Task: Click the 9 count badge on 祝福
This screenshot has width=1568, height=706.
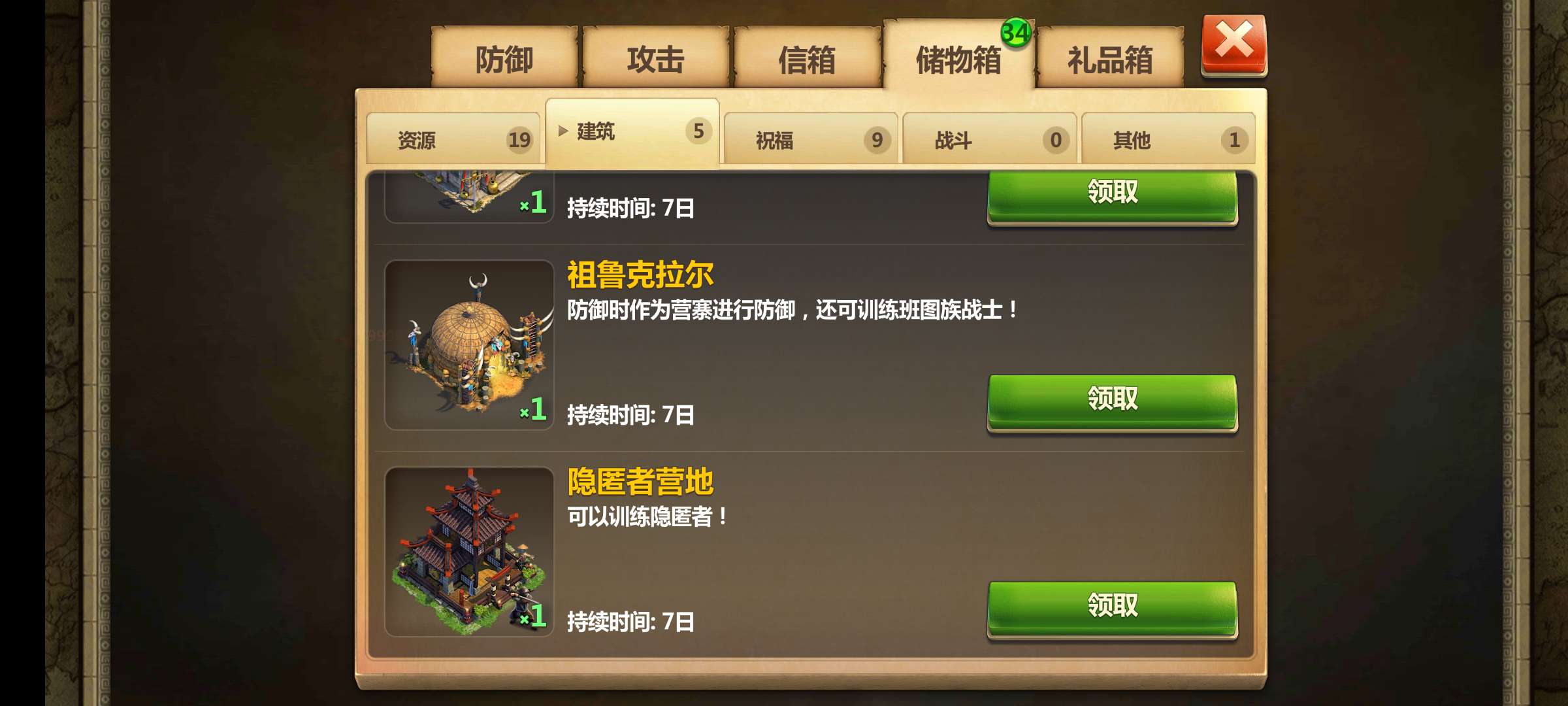Action: click(877, 139)
